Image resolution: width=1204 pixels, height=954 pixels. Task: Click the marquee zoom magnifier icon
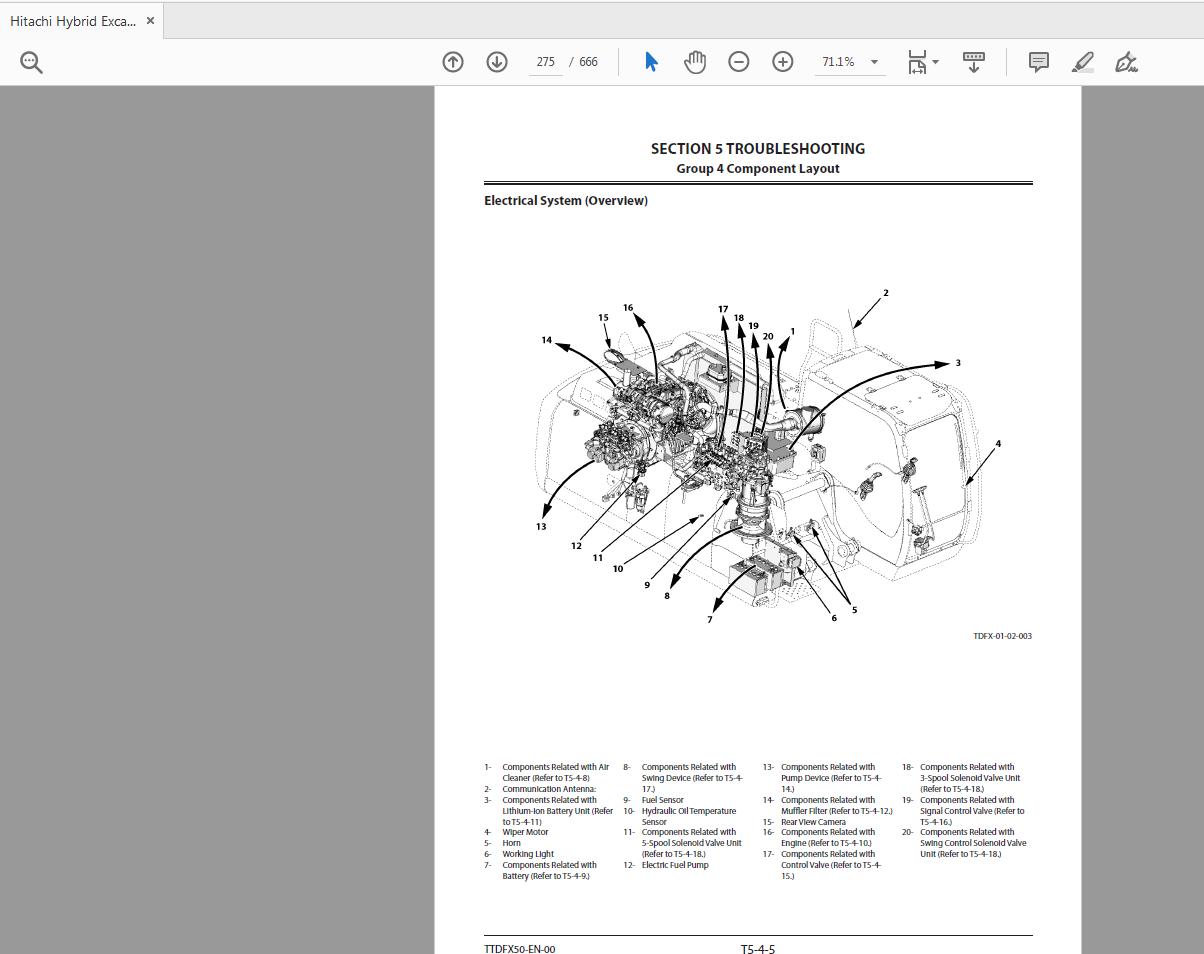31,61
